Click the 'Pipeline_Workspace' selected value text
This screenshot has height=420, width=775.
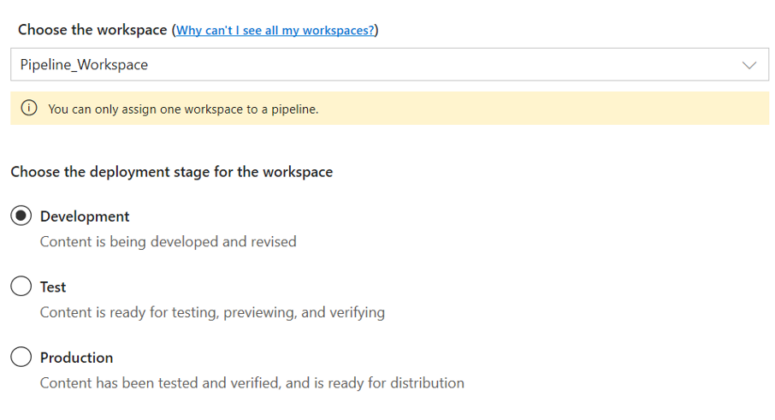[x=84, y=65]
